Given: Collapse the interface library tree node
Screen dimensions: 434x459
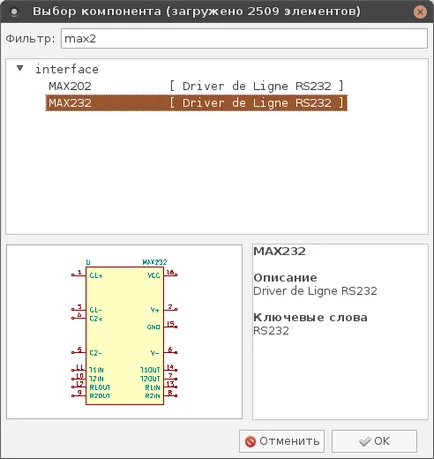Looking at the screenshot, I should coord(20,68).
